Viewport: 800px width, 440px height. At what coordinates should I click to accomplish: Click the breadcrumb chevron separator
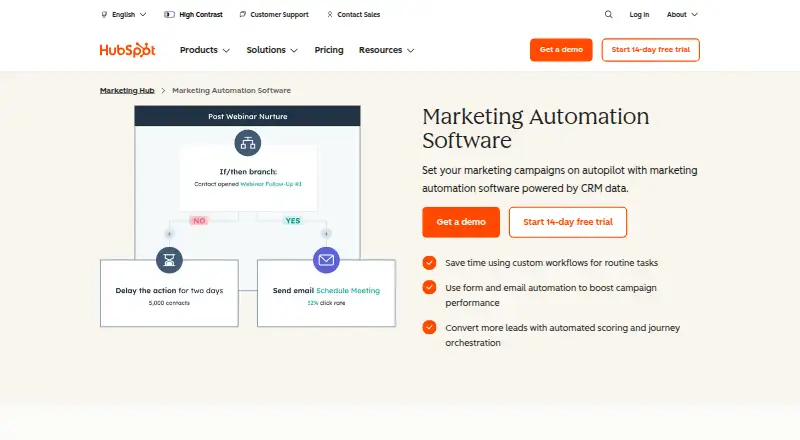coord(163,90)
